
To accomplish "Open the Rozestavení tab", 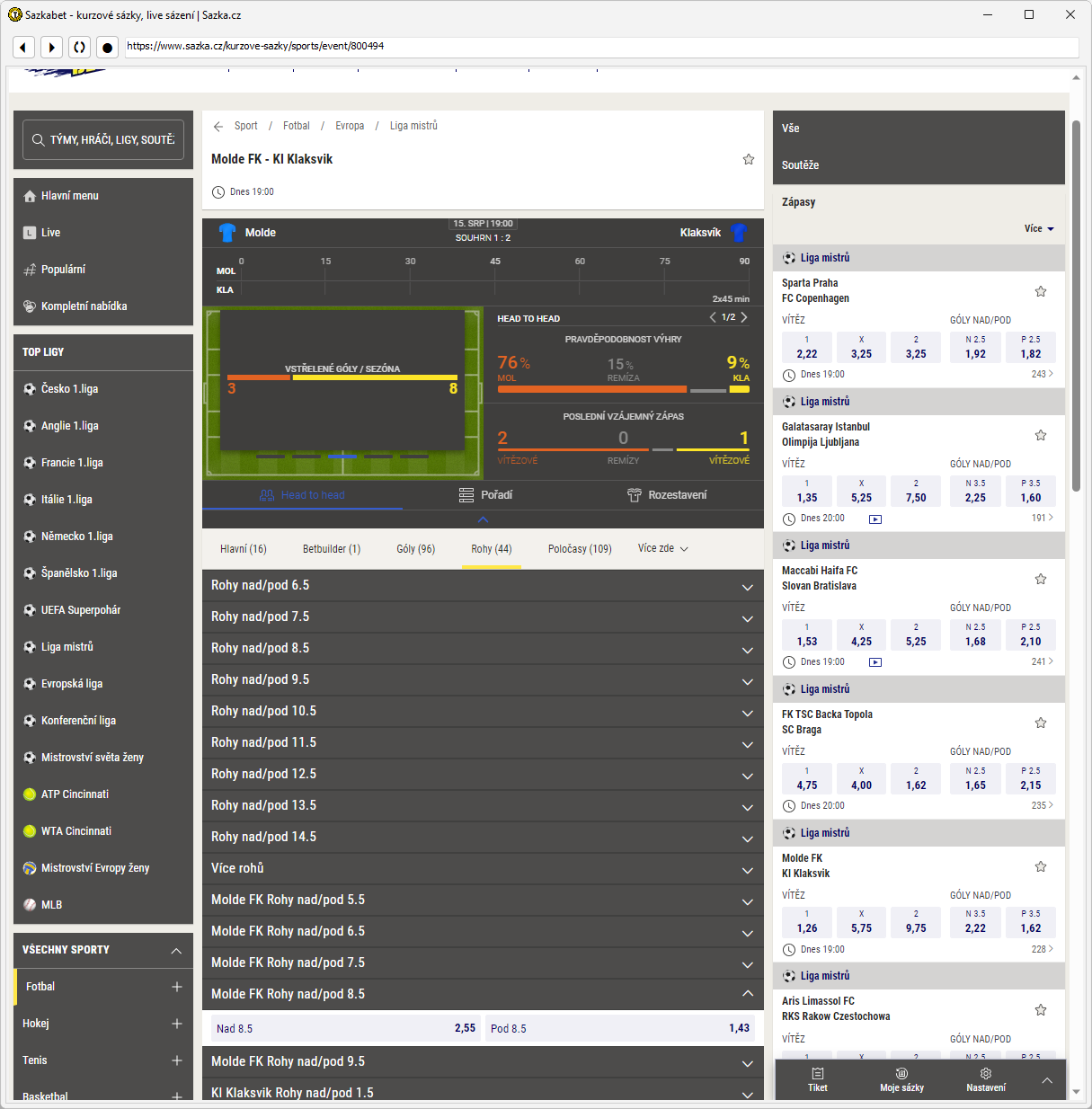I will pos(667,495).
